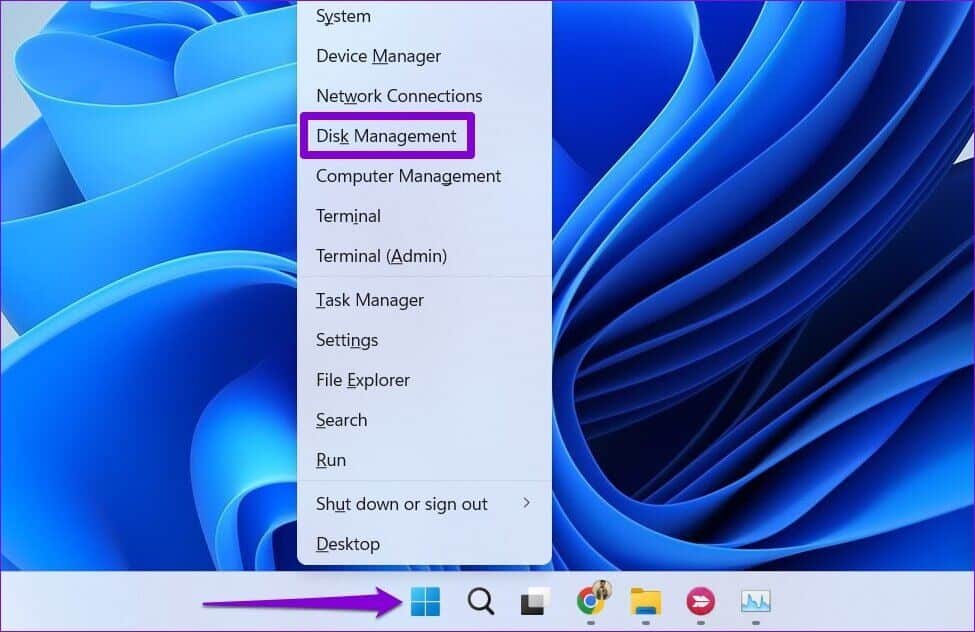Open the performance monitor chart icon on taskbar
Image resolution: width=975 pixels, height=632 pixels.
(756, 602)
